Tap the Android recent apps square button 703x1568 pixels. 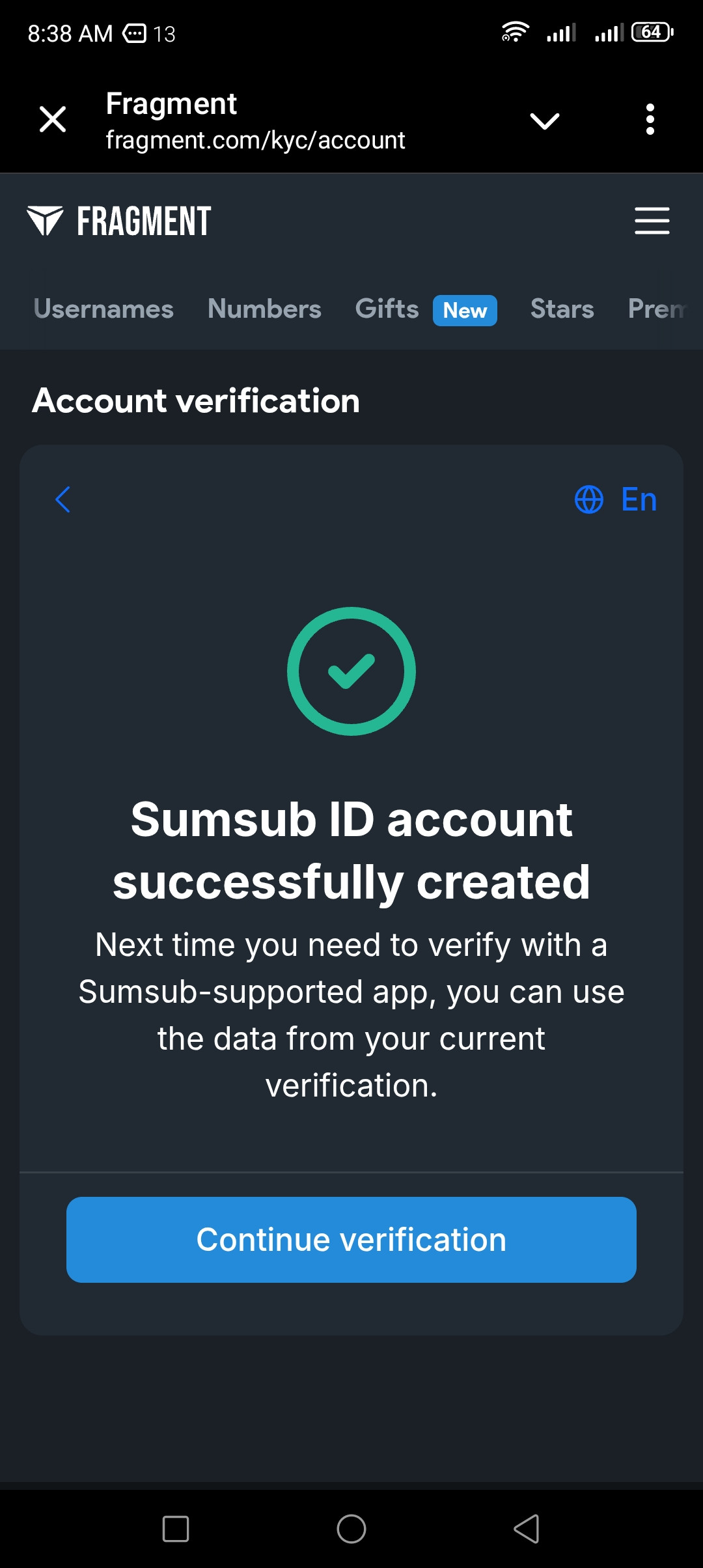click(x=176, y=1529)
